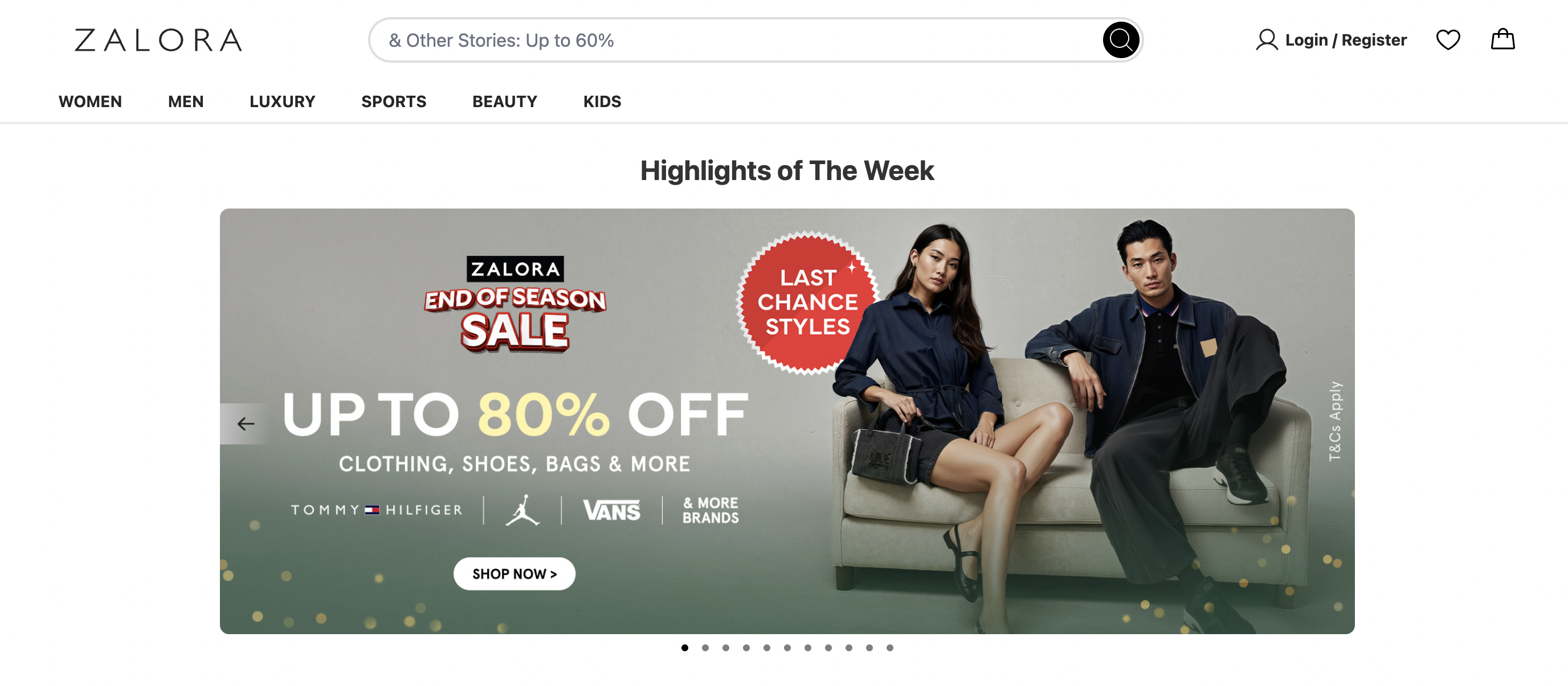The width and height of the screenshot is (1568, 686).
Task: Click the ZALORA logo in header
Action: pos(158,40)
